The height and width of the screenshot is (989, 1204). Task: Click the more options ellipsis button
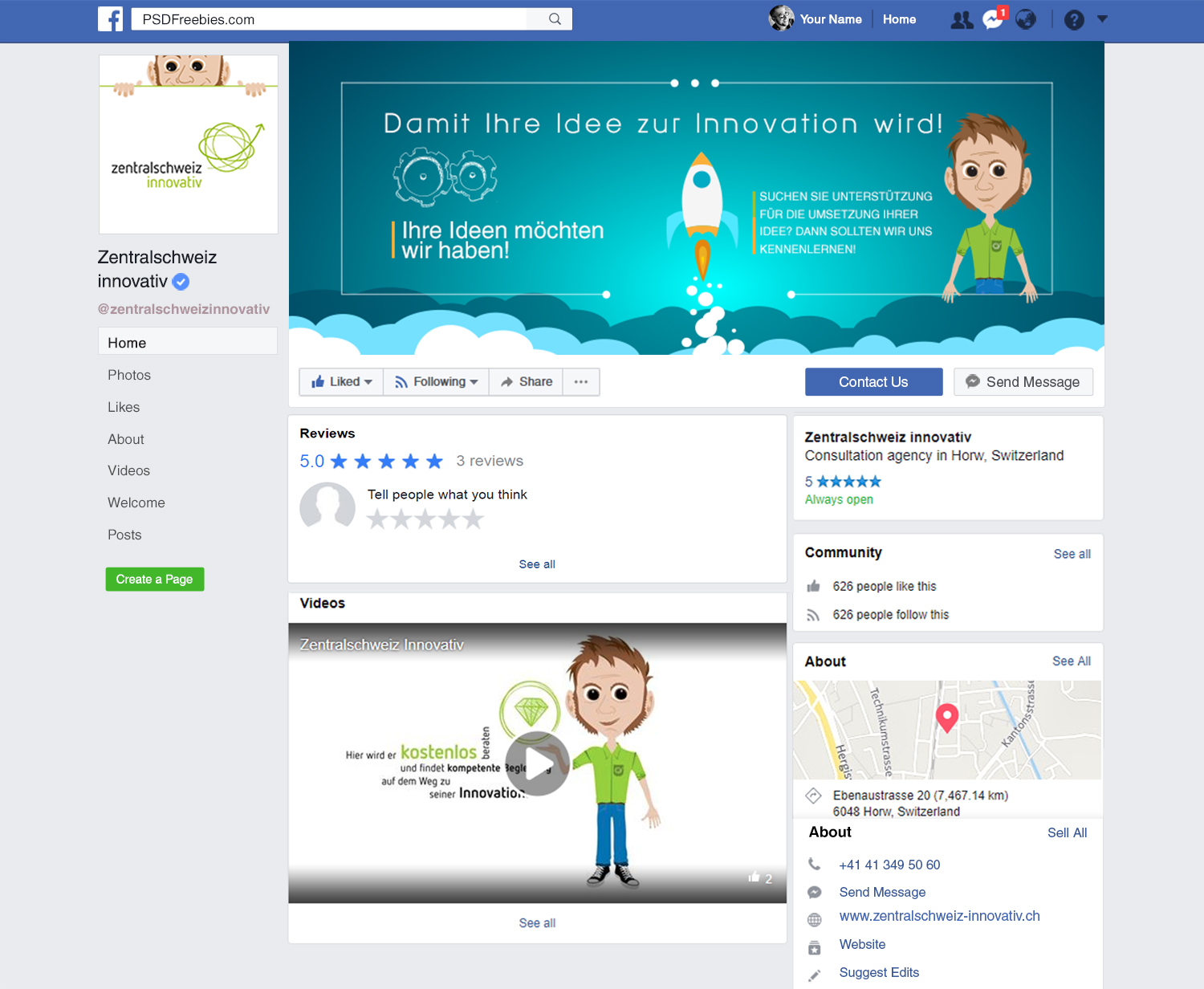(581, 382)
